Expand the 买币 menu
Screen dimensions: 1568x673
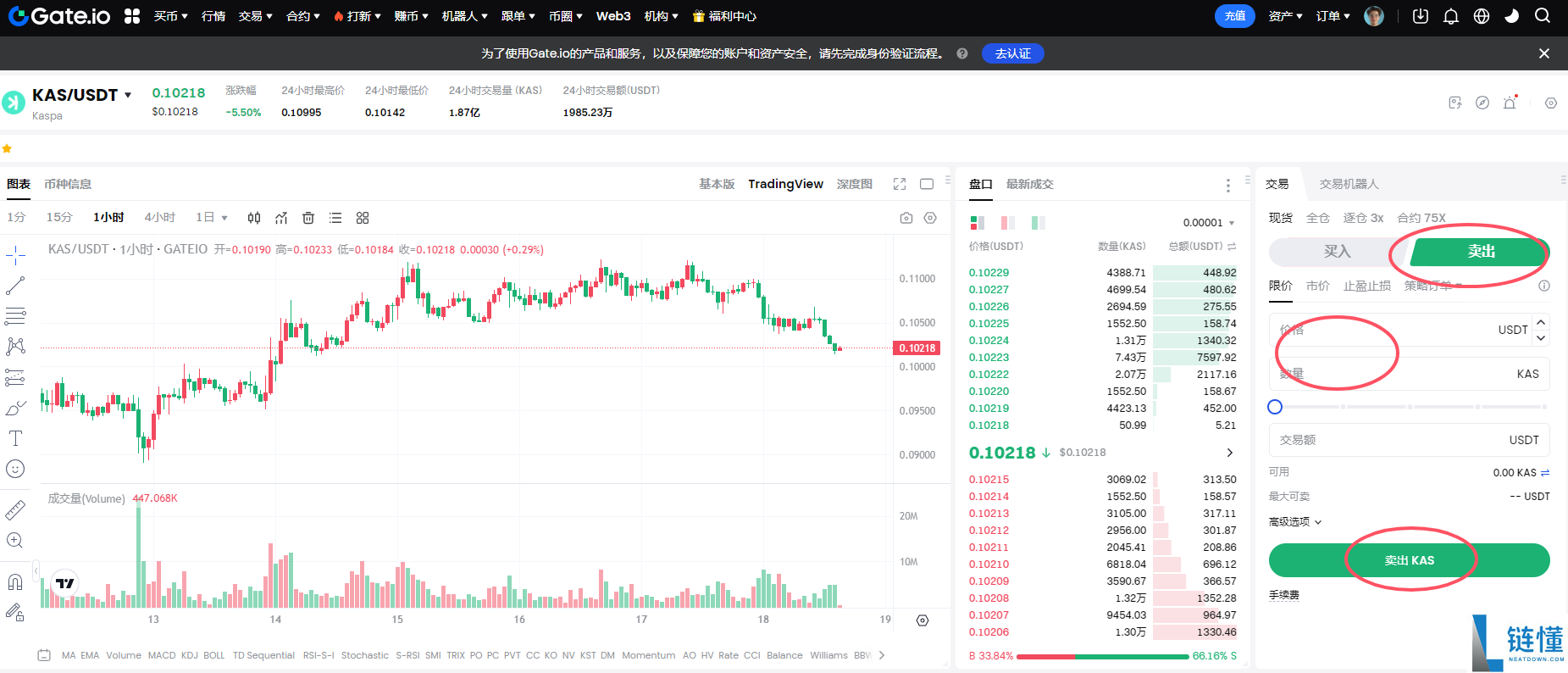click(x=170, y=16)
